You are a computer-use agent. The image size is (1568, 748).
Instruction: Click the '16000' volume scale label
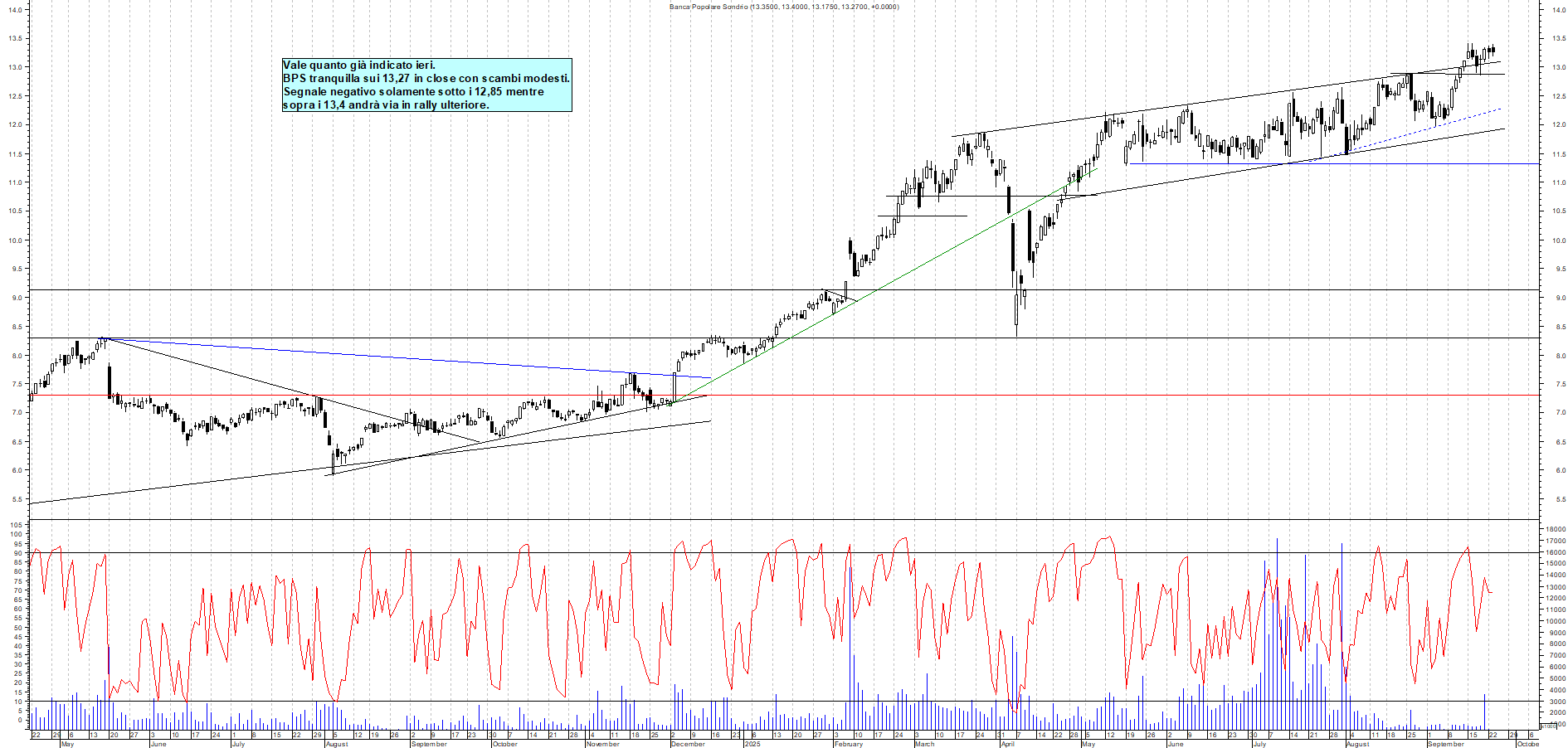click(x=1556, y=552)
